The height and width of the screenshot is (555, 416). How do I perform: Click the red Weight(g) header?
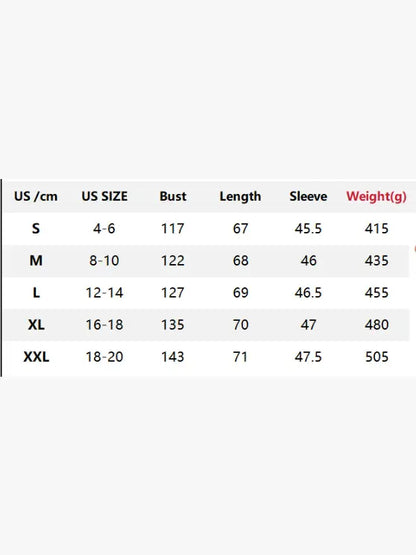[x=376, y=196]
